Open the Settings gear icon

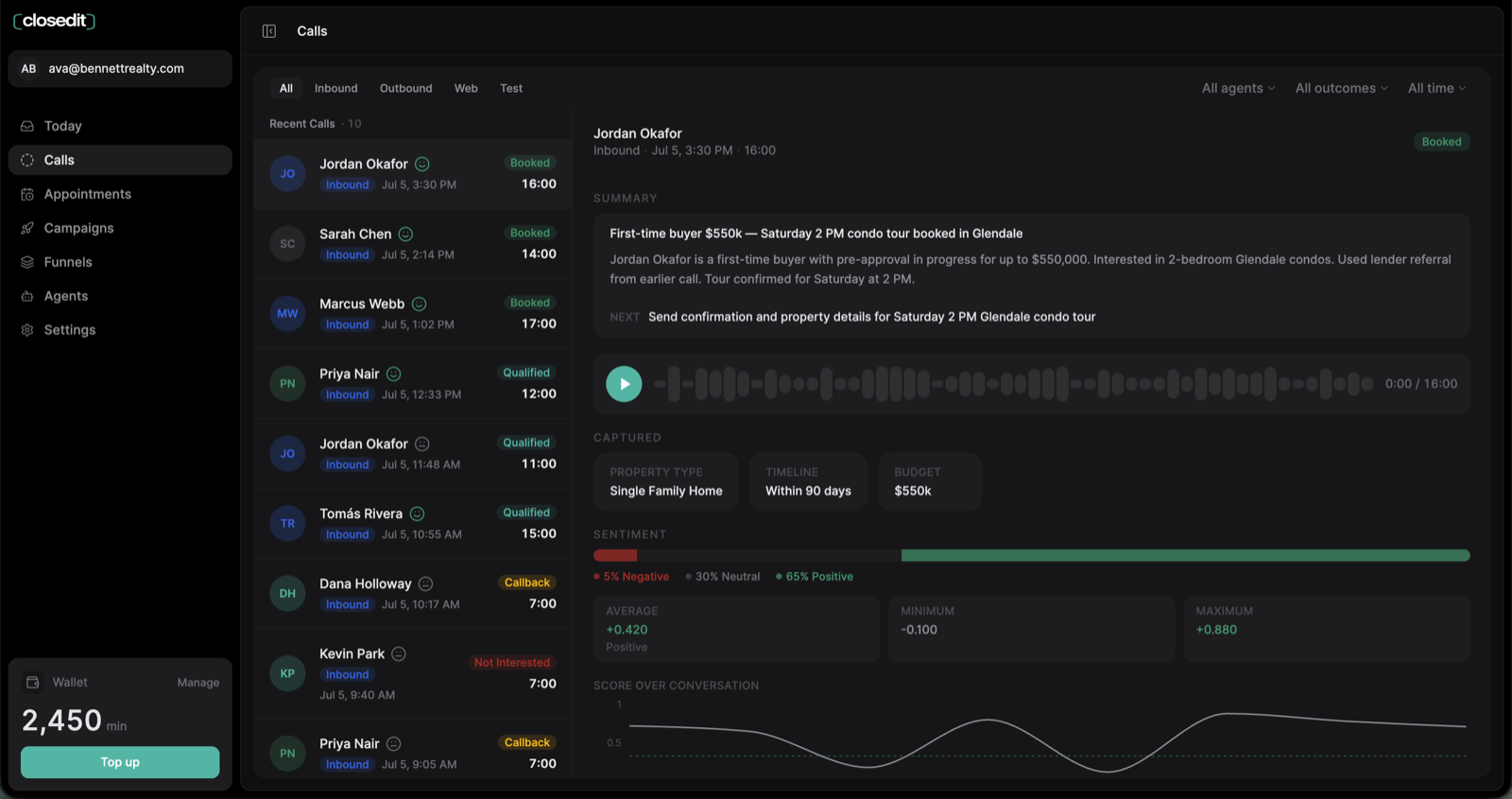pos(27,330)
